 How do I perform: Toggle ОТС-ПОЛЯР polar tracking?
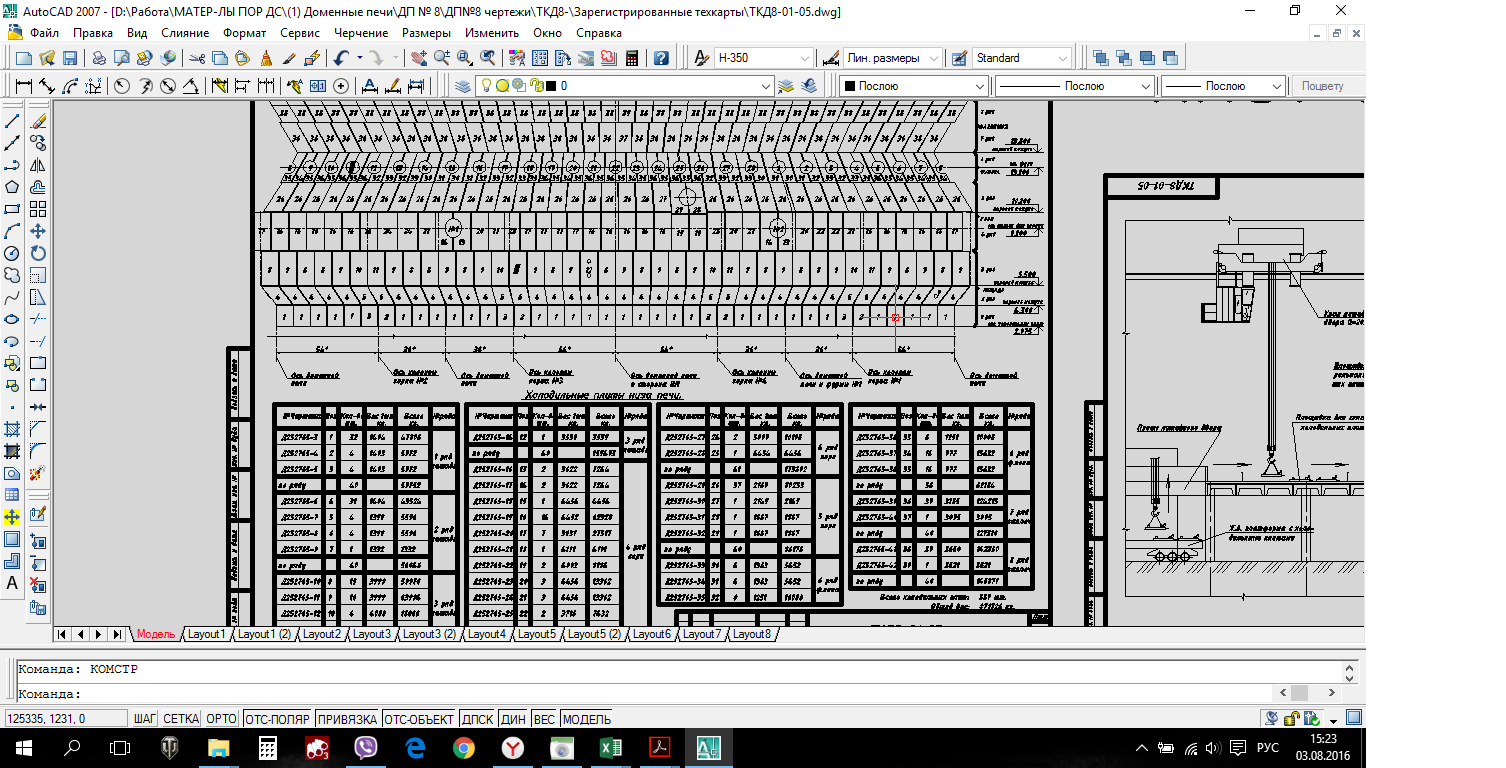coord(277,719)
